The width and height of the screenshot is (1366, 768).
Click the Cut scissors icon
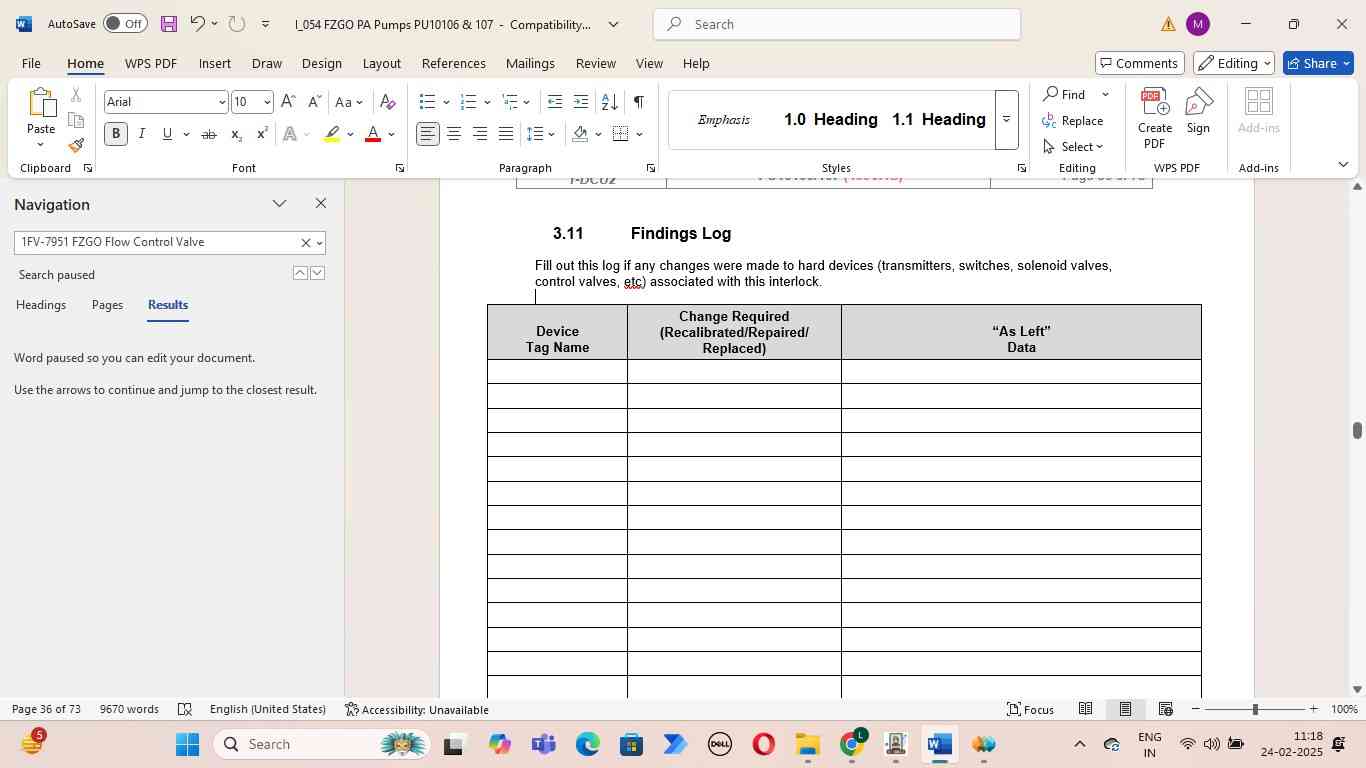[x=76, y=96]
